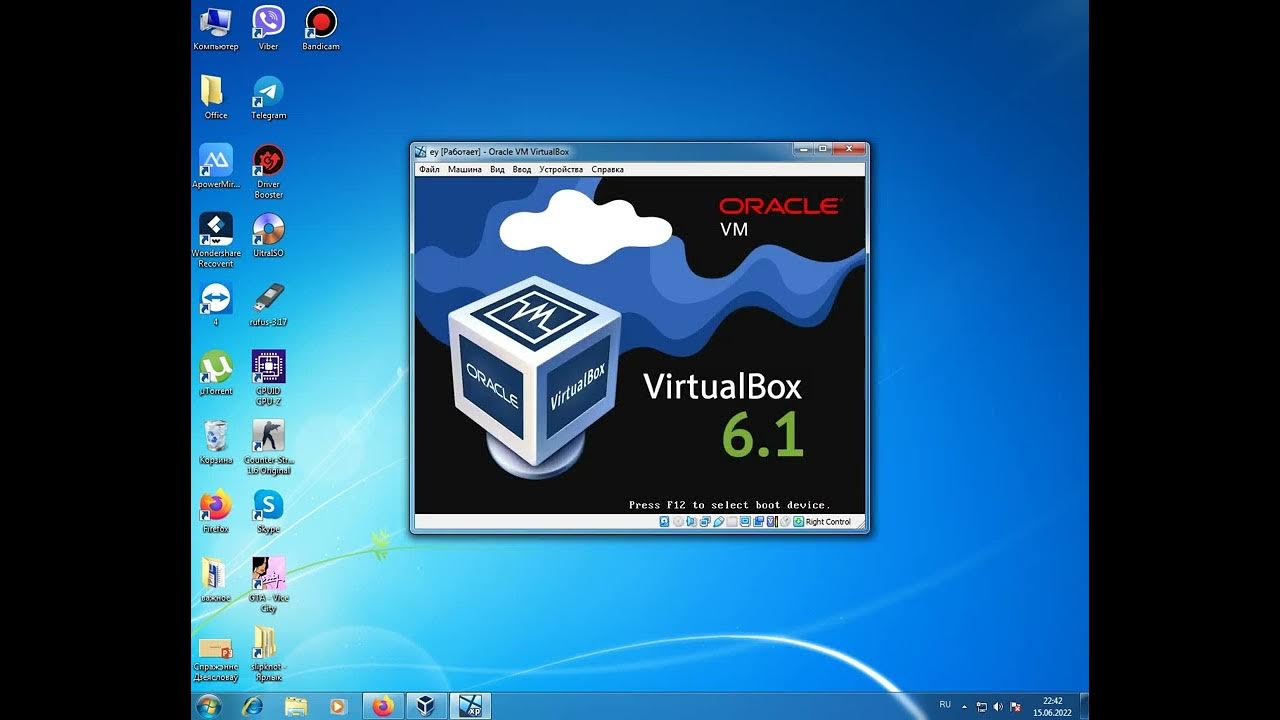
Task: Select the rufus-3.17 desktop icon
Action: tap(268, 304)
